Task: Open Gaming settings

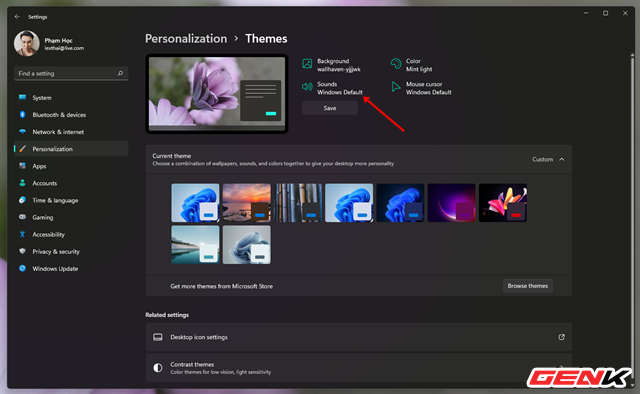Action: tap(71, 217)
